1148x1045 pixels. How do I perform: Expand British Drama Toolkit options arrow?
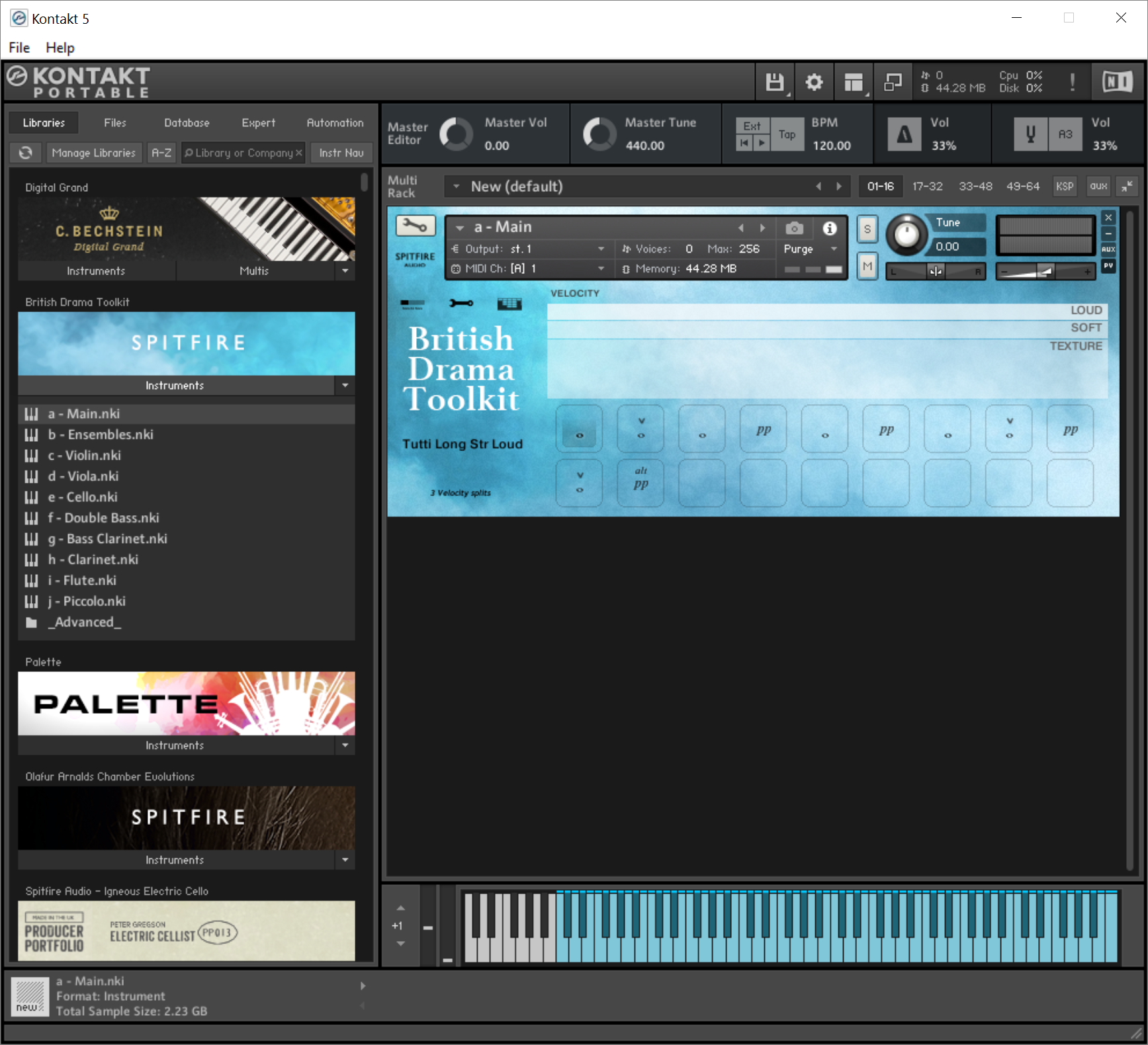[x=345, y=386]
